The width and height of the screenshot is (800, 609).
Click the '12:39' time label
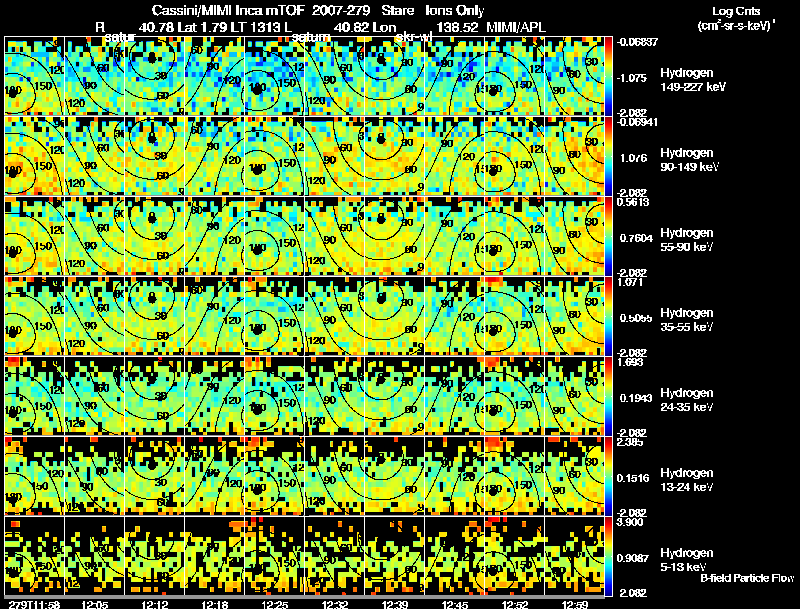[x=395, y=604]
